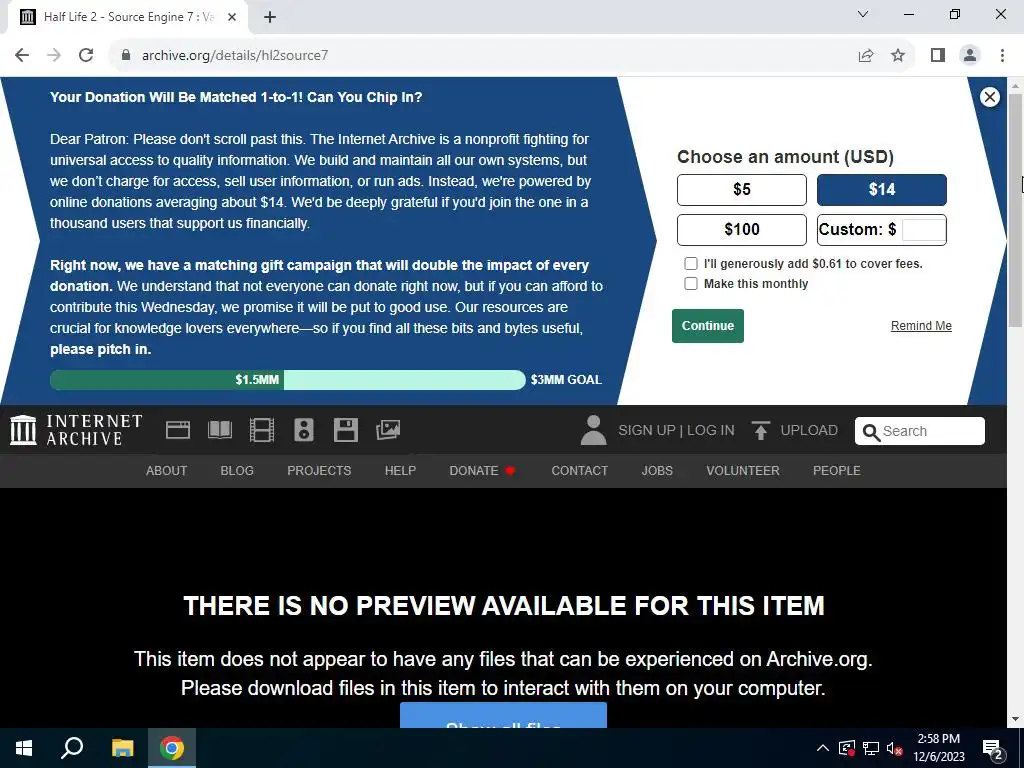Open the Video film icon
Image resolution: width=1024 pixels, height=768 pixels.
pyautogui.click(x=262, y=430)
